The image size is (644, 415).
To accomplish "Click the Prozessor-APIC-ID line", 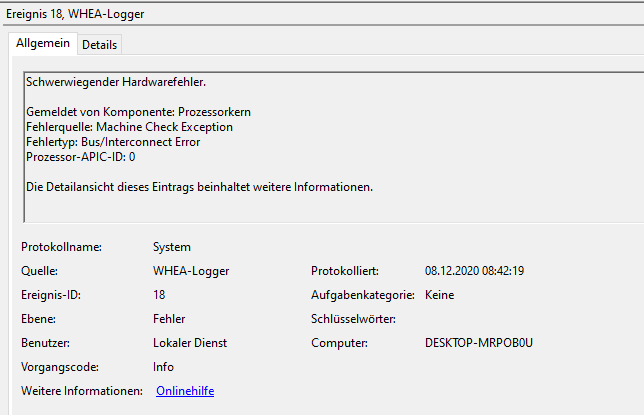I will point(80,157).
